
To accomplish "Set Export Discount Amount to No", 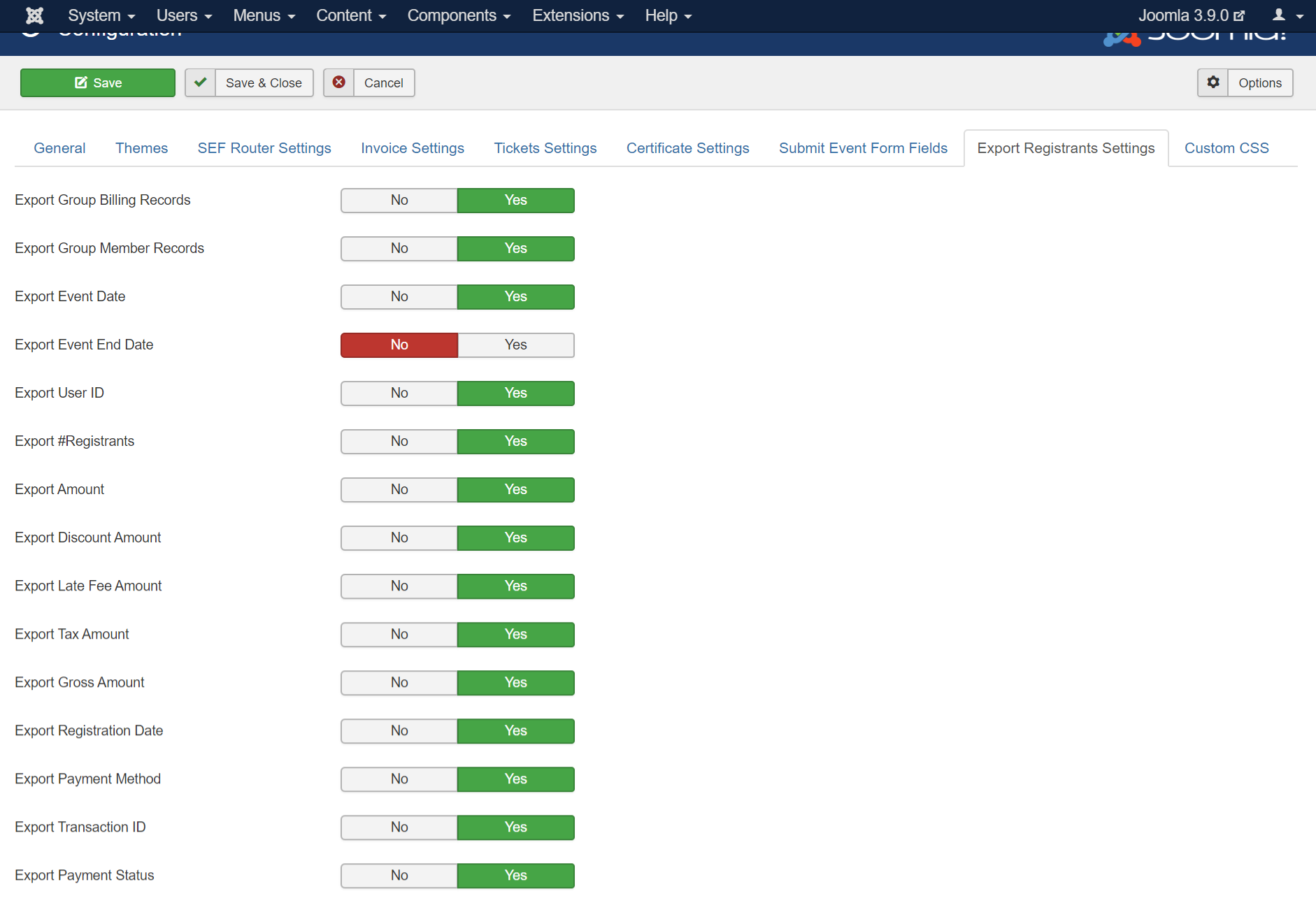I will point(399,538).
